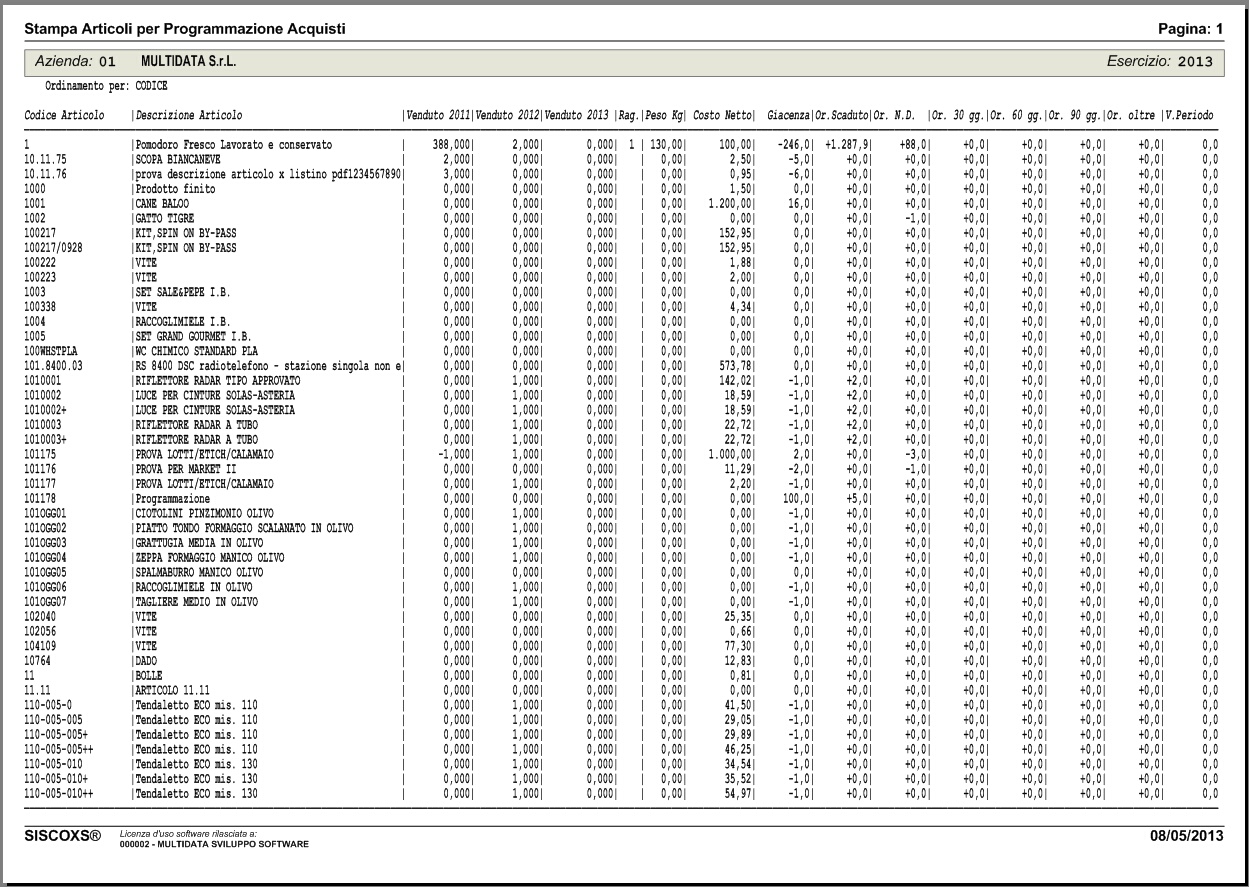Select article code '100WHSTPLA'
This screenshot has height=887, width=1249.
[51, 352]
